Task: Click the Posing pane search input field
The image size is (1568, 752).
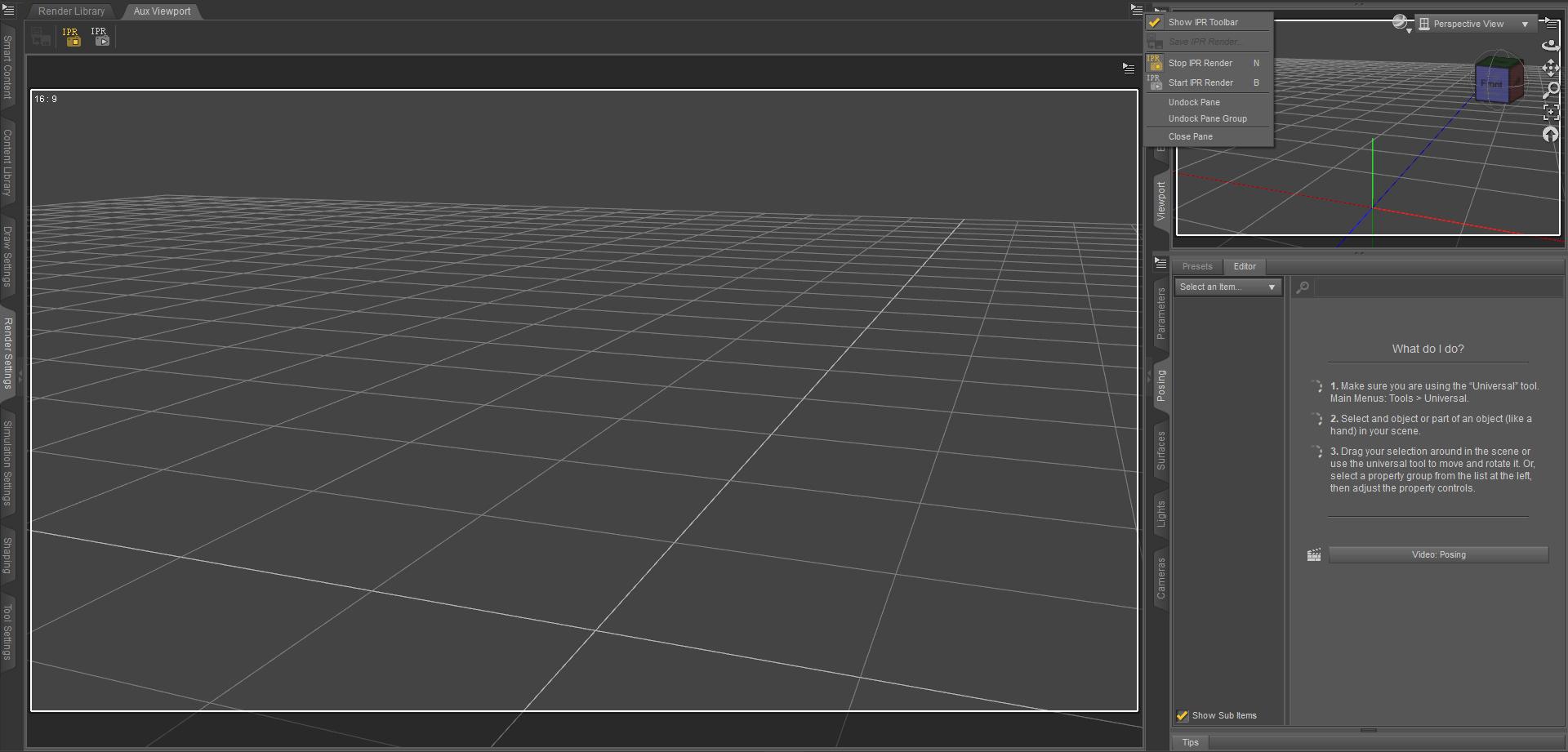Action: (1438, 287)
